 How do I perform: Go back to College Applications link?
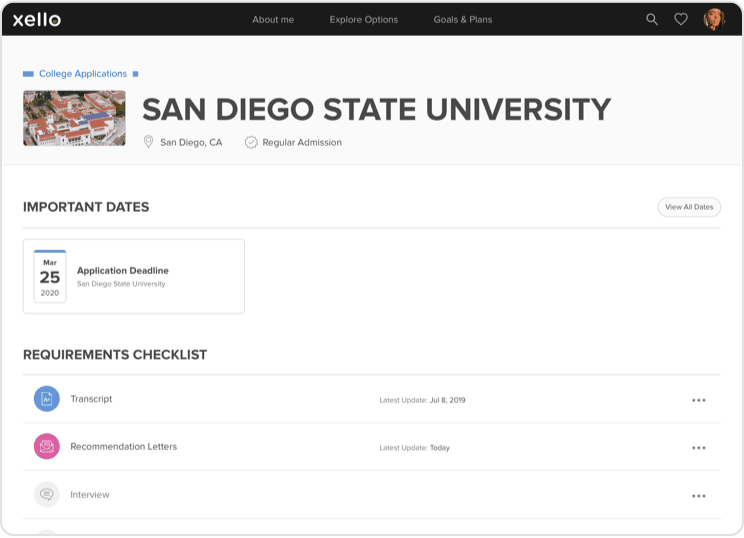pyautogui.click(x=83, y=74)
